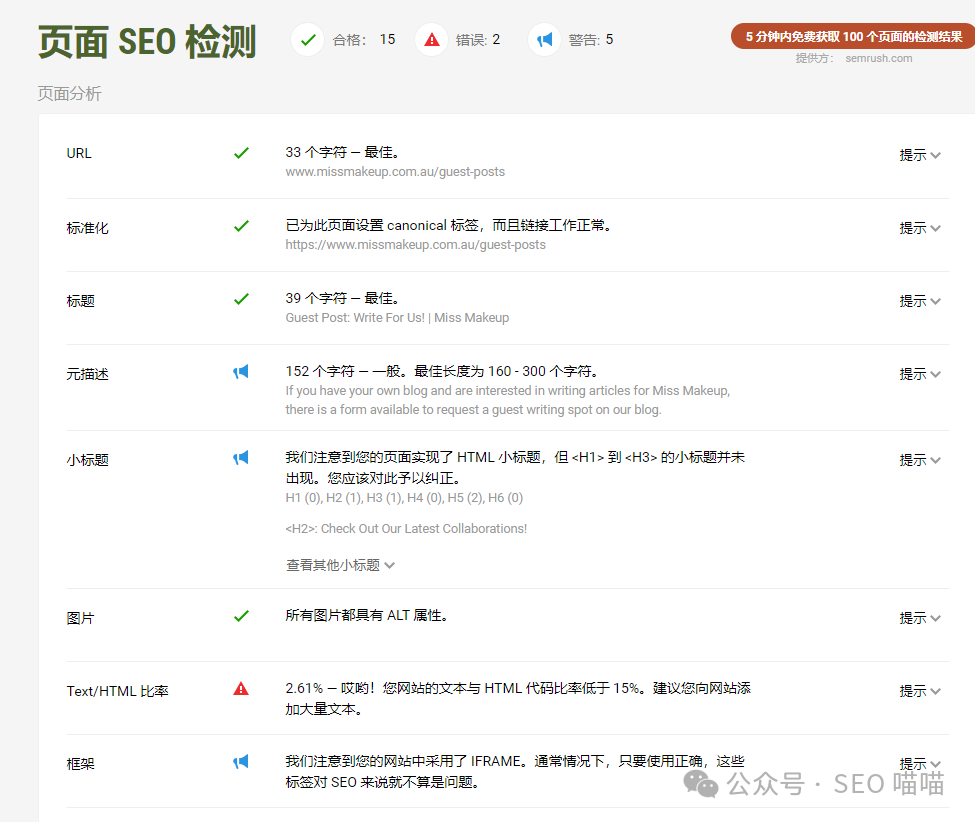Expand 查看其他小标题 to show more headings
The image size is (975, 822).
[340, 565]
